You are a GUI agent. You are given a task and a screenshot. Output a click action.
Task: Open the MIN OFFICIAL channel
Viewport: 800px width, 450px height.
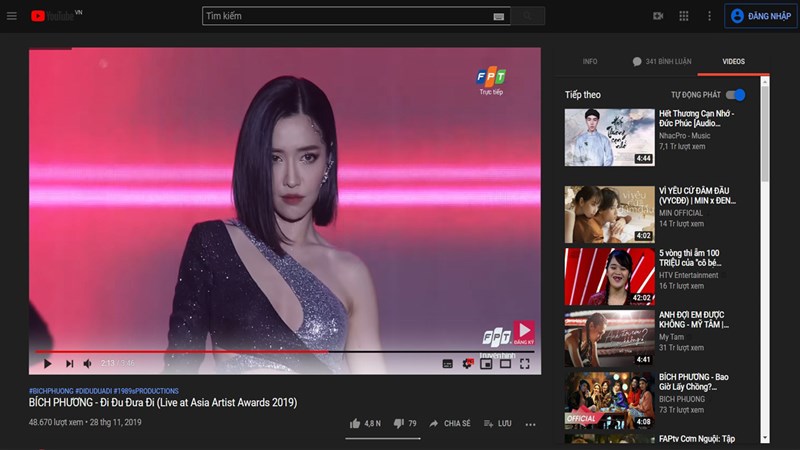point(681,213)
